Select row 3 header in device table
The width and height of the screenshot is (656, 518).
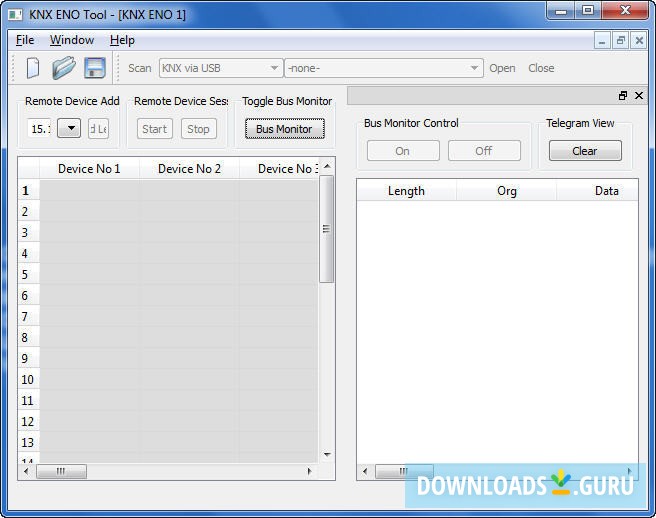point(28,232)
